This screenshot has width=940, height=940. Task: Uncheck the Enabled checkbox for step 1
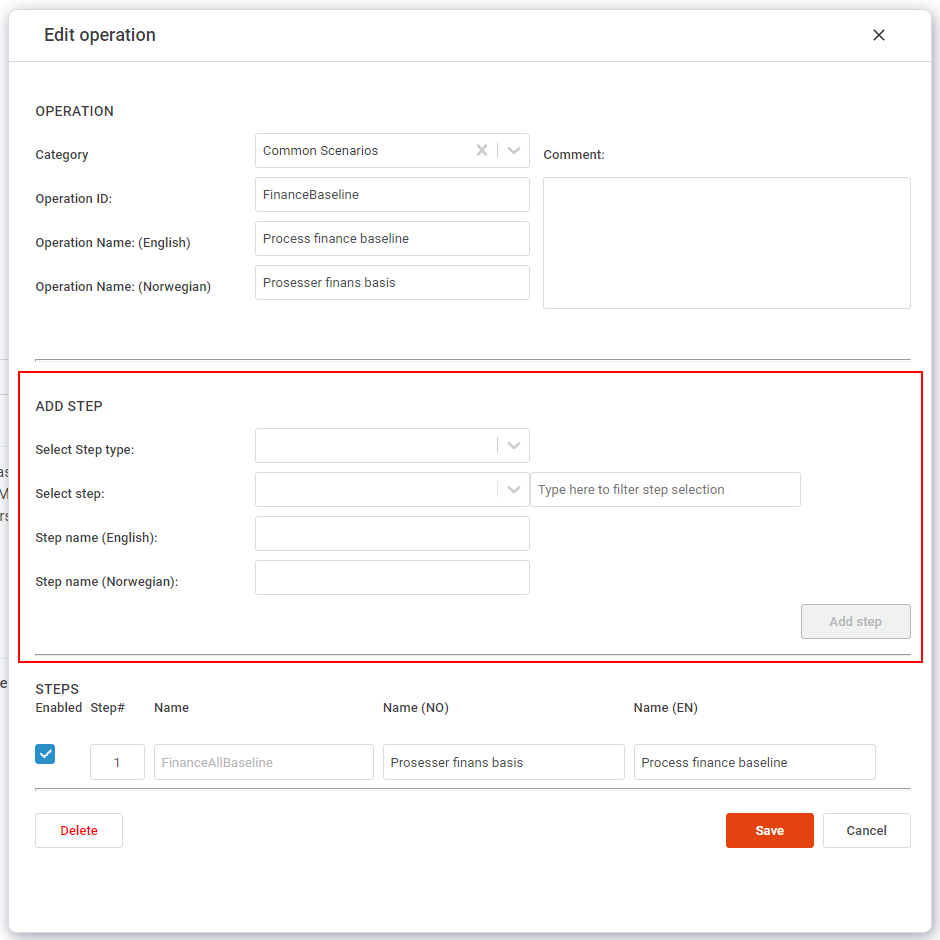[44, 753]
